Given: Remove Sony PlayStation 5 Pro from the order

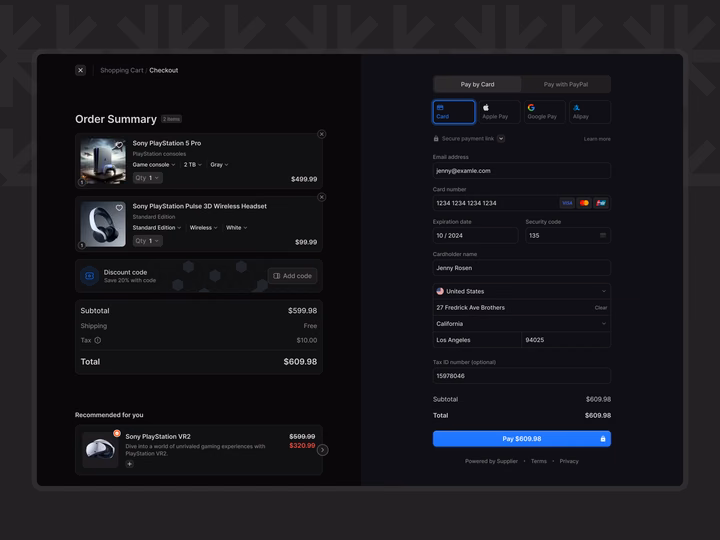Looking at the screenshot, I should tap(321, 134).
